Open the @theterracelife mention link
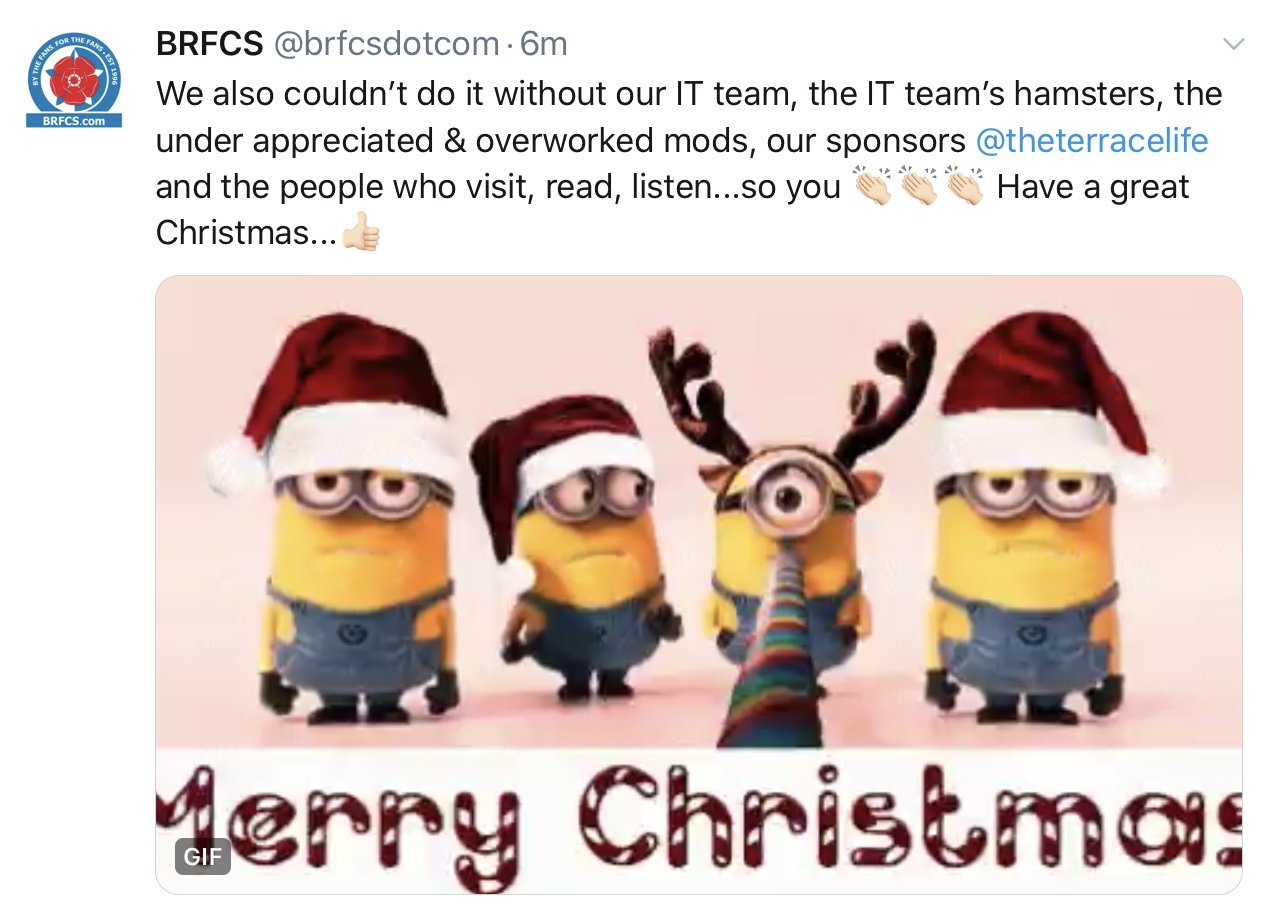The height and width of the screenshot is (908, 1266). tap(1091, 141)
